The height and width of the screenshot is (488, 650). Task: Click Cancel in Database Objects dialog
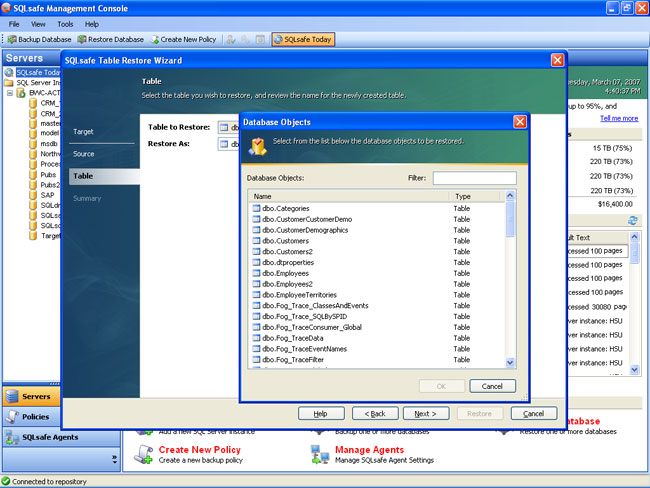point(492,386)
